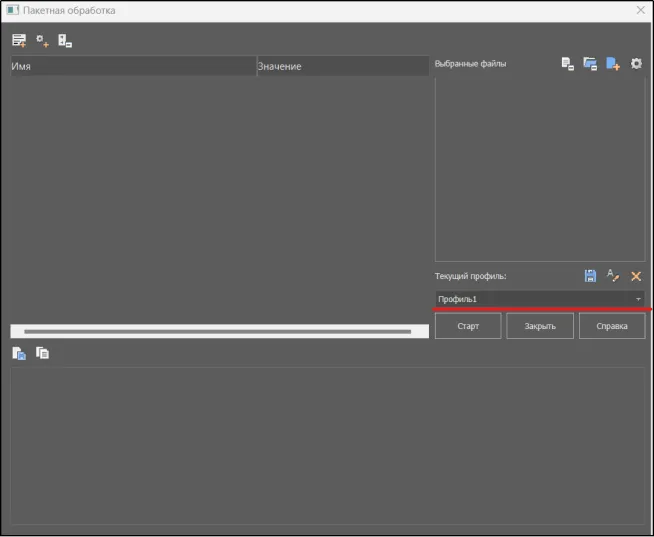
Task: Click the add parameter icon with small gear
Action: [x=42, y=41]
